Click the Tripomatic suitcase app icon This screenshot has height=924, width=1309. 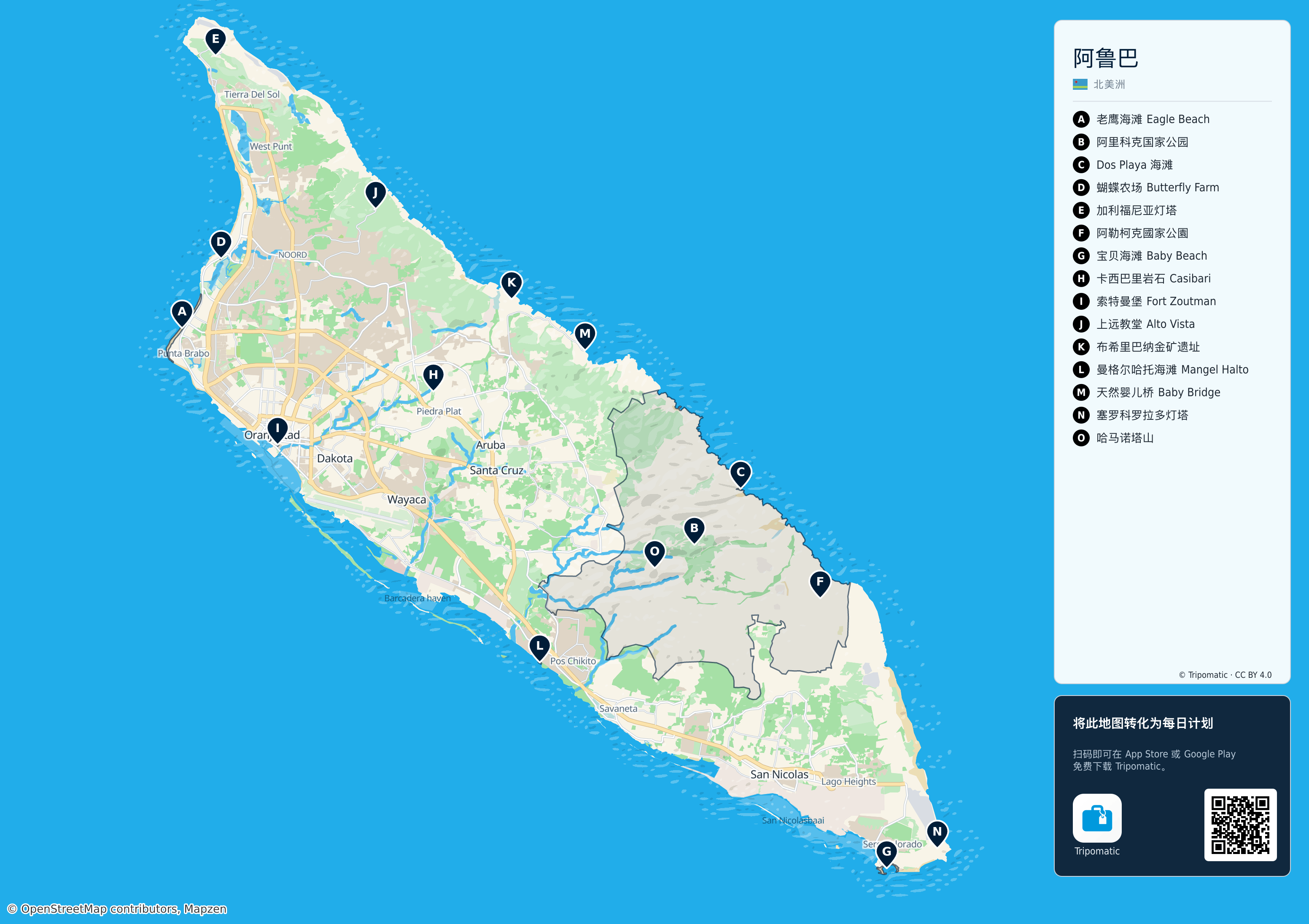tap(1097, 818)
